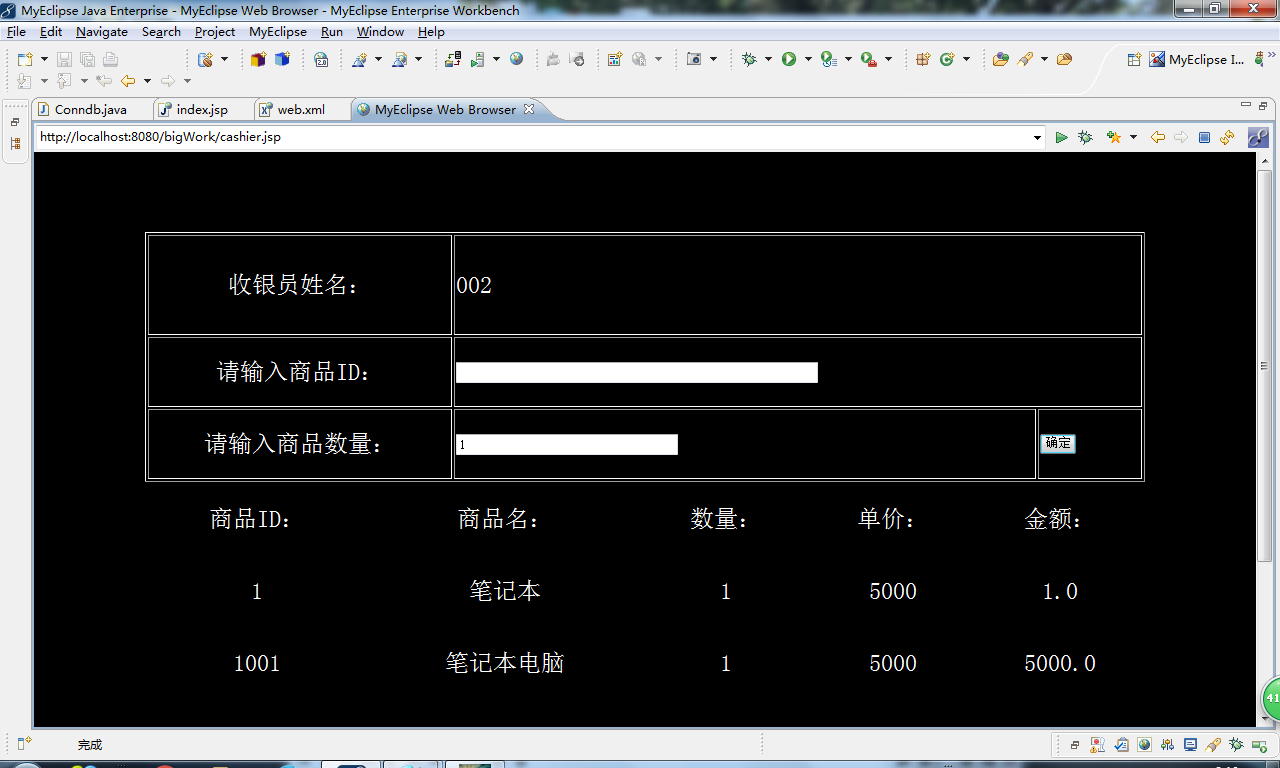1280x768 pixels.
Task: Click the Run with external tools toolbox icon
Action: click(868, 60)
